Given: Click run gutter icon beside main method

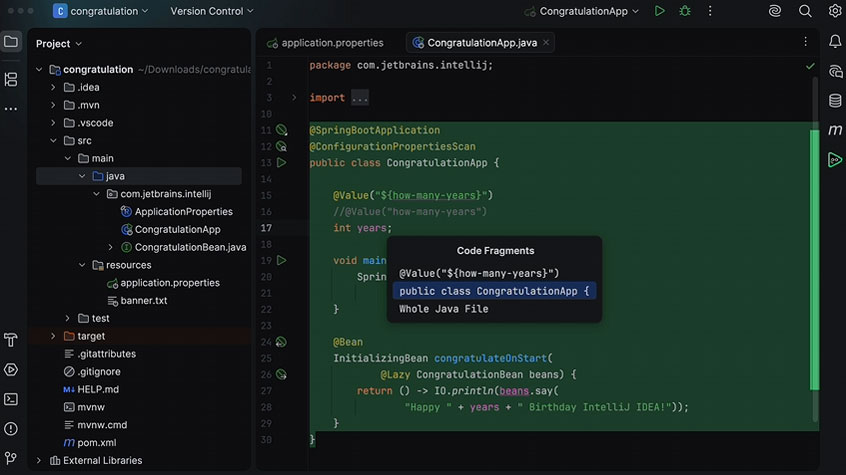Looking at the screenshot, I should (x=282, y=260).
